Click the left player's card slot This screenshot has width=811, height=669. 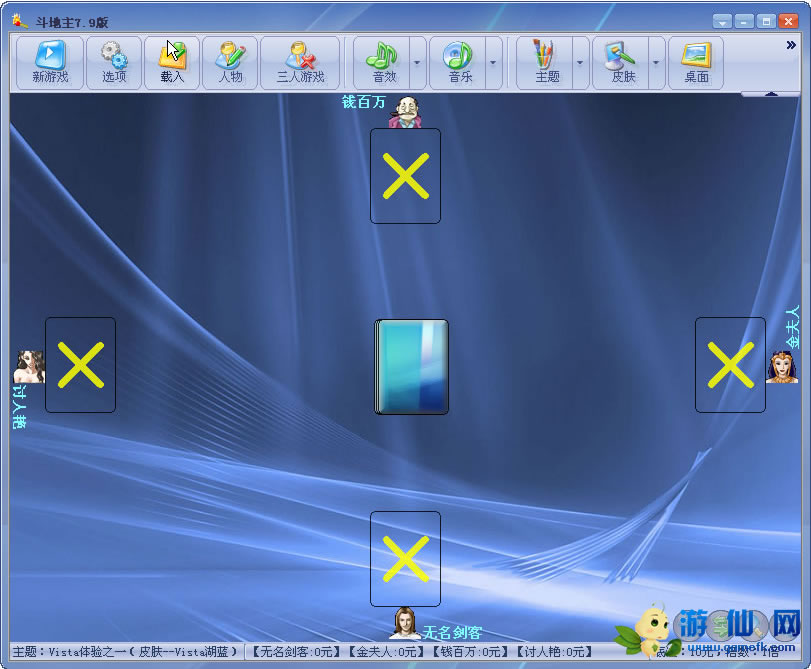tap(81, 365)
